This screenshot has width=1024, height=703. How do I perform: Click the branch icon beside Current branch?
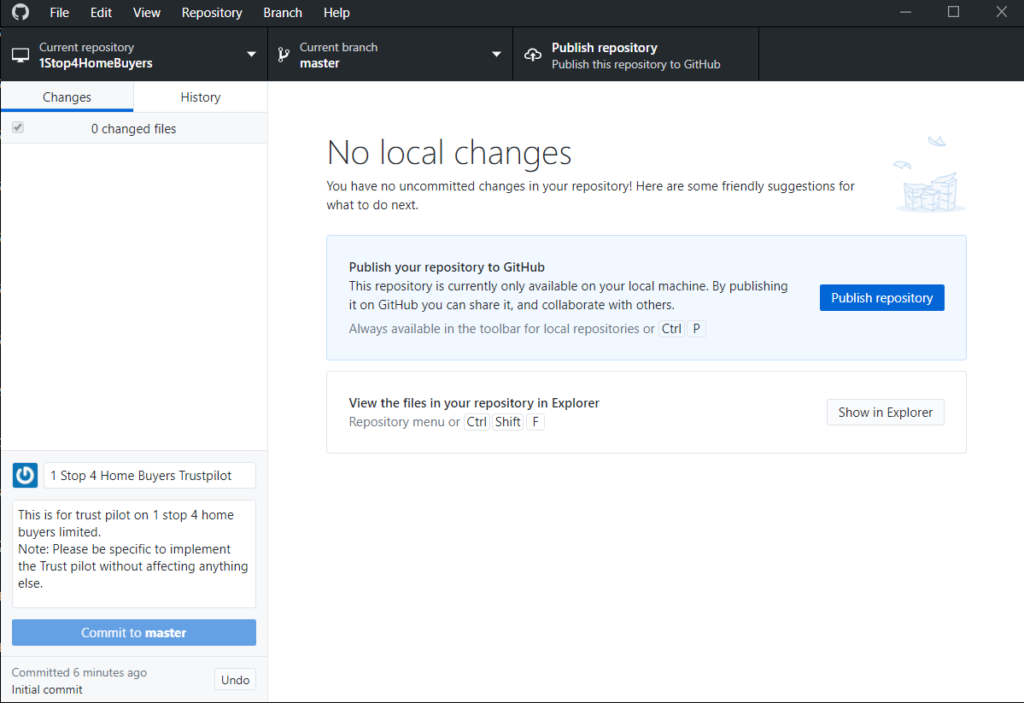[283, 55]
